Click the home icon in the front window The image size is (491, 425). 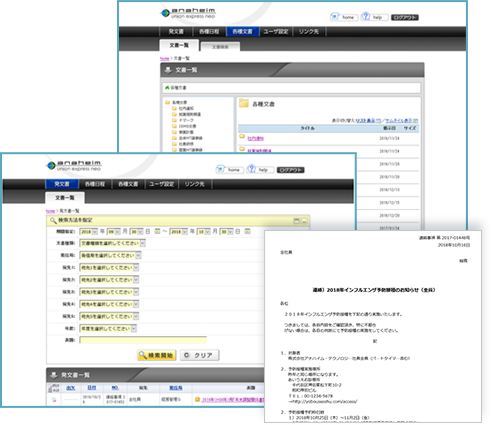pos(220,169)
